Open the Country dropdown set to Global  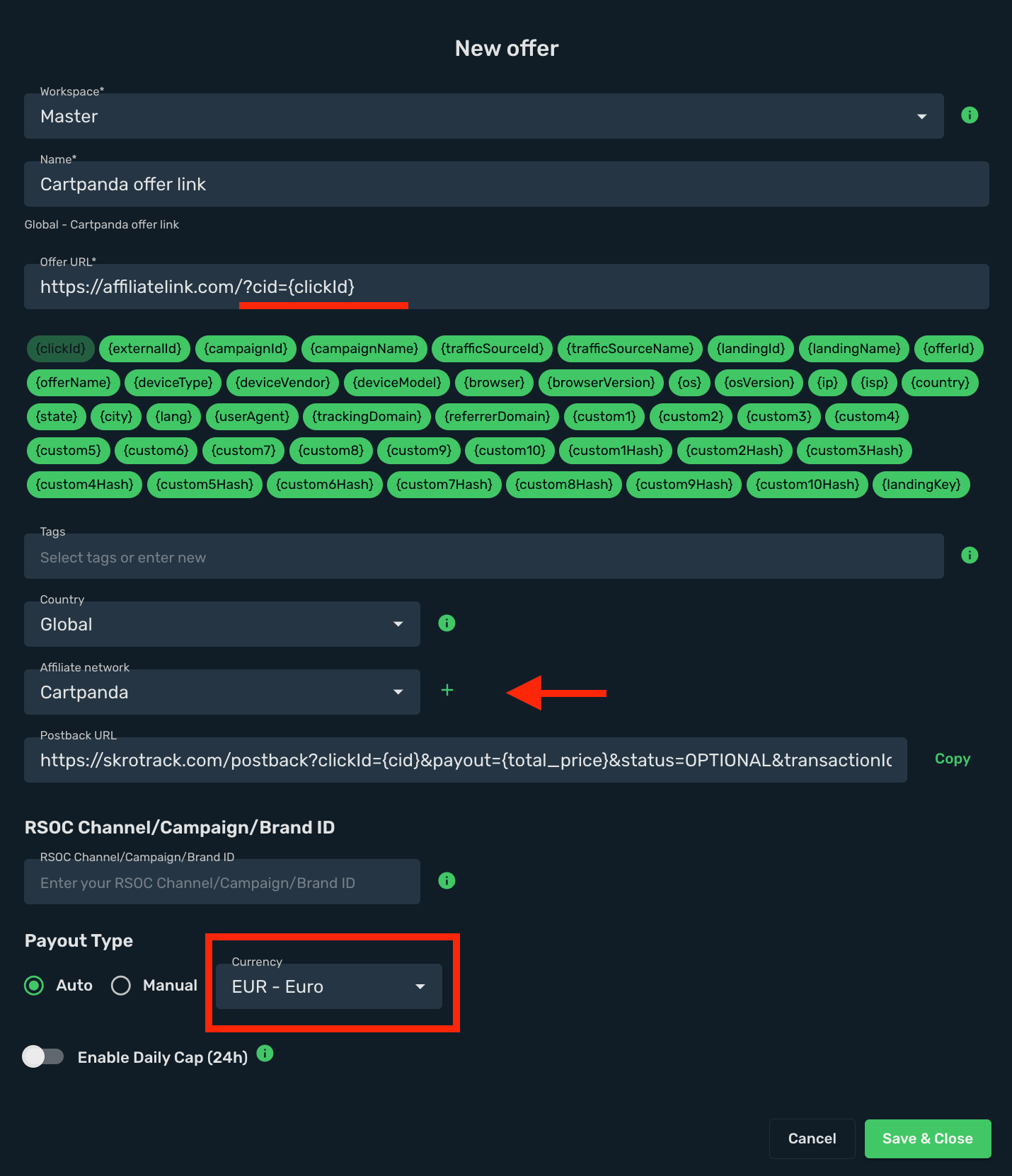point(222,624)
